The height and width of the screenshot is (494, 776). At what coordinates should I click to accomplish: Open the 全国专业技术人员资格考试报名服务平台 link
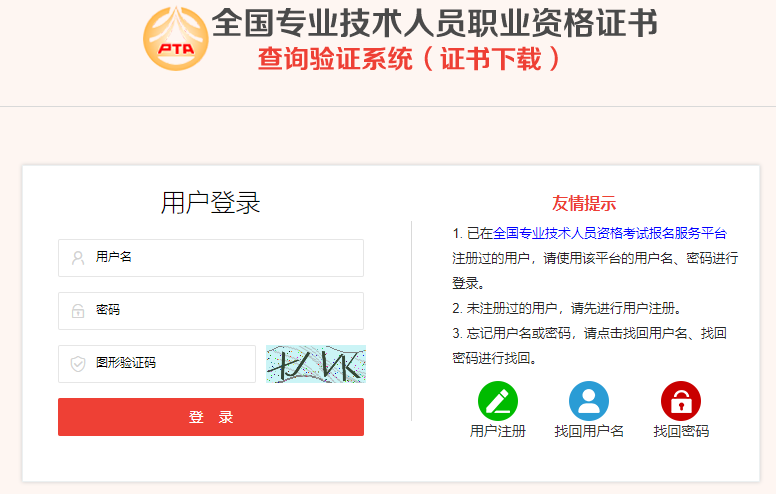(610, 233)
